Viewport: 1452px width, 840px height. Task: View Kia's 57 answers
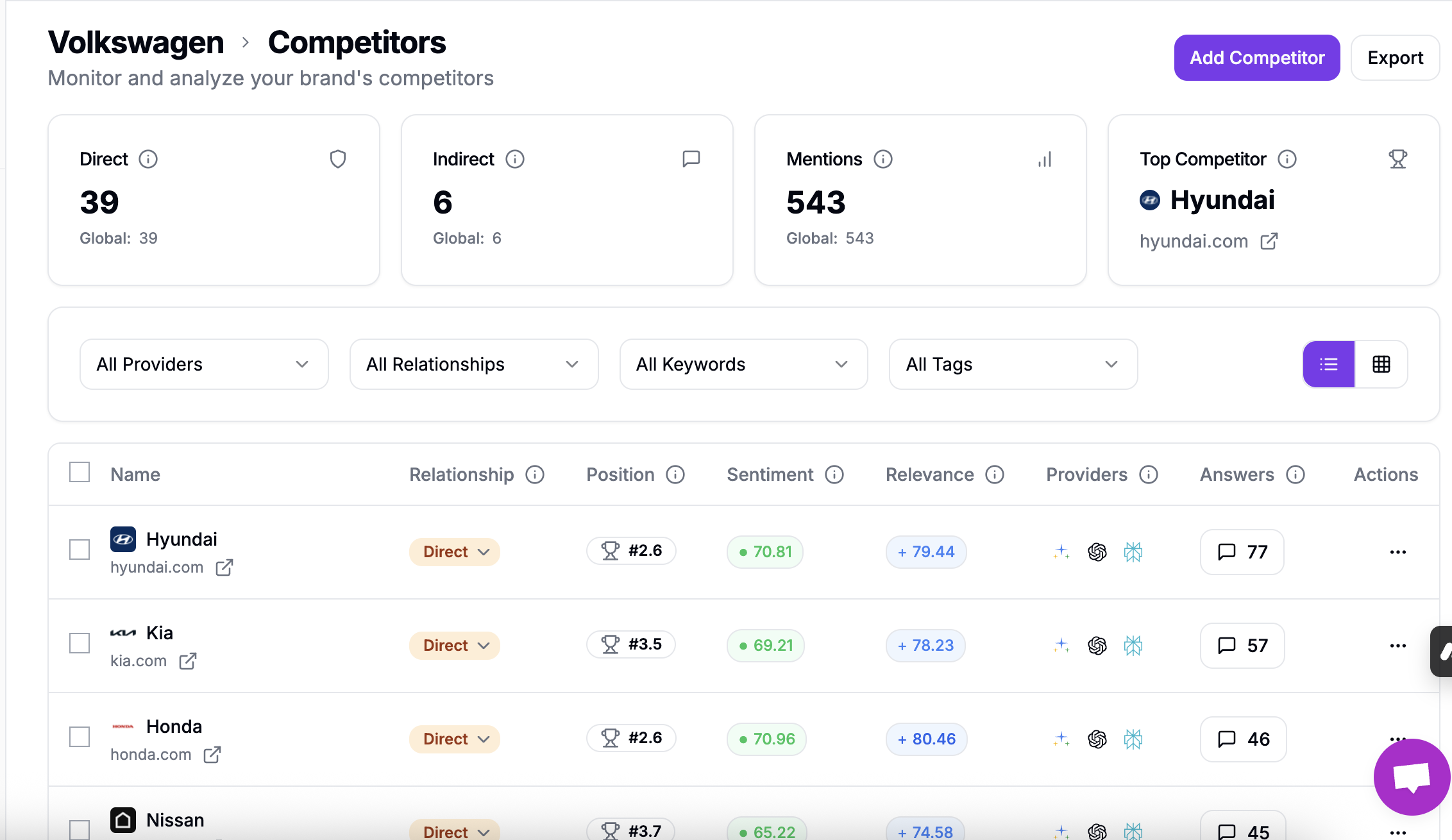[1242, 646]
